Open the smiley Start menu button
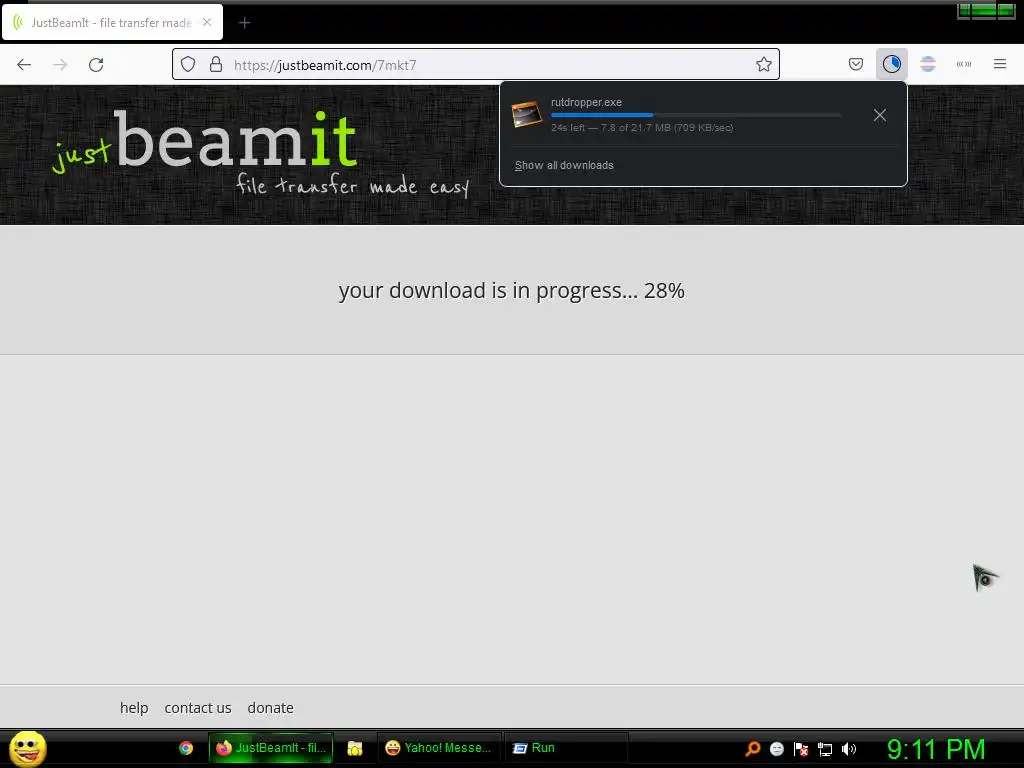Image resolution: width=1024 pixels, height=768 pixels. coord(27,748)
